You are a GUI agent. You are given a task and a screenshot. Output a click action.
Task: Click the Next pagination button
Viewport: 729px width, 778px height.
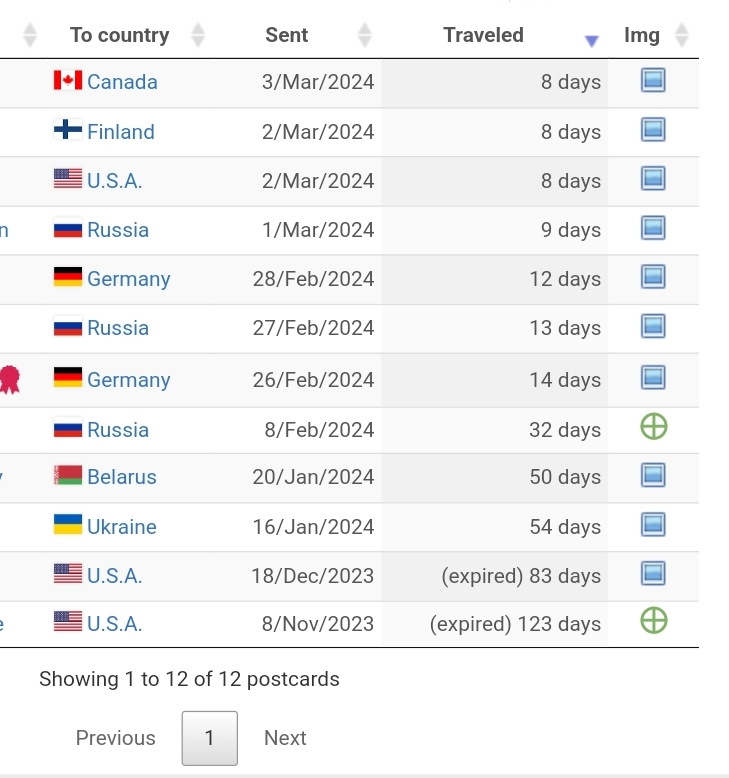coord(285,738)
